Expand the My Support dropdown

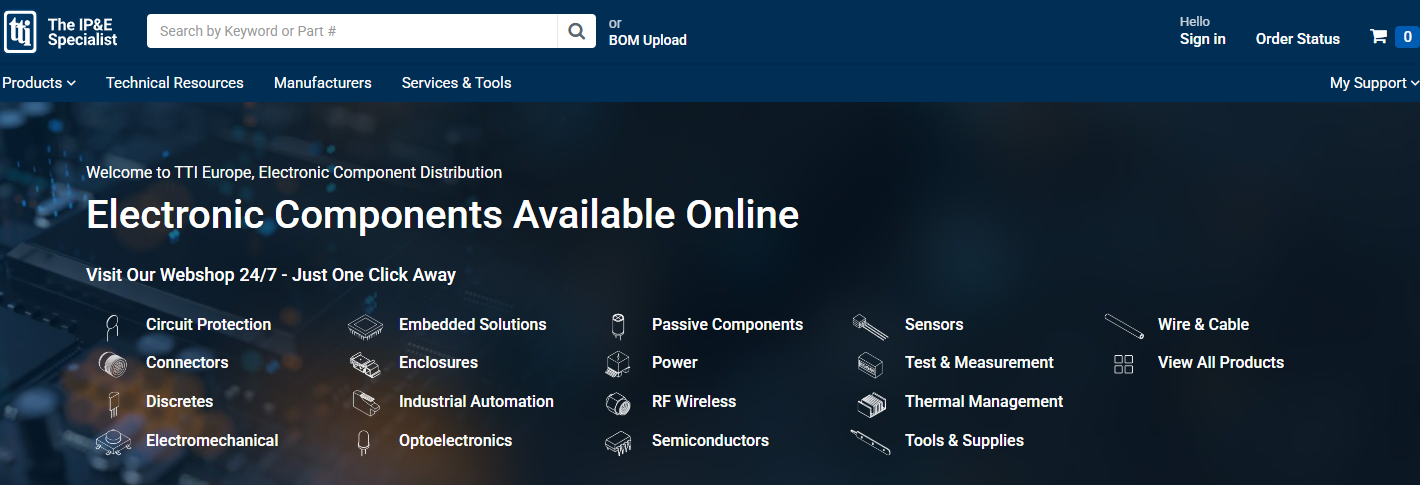[x=1373, y=83]
